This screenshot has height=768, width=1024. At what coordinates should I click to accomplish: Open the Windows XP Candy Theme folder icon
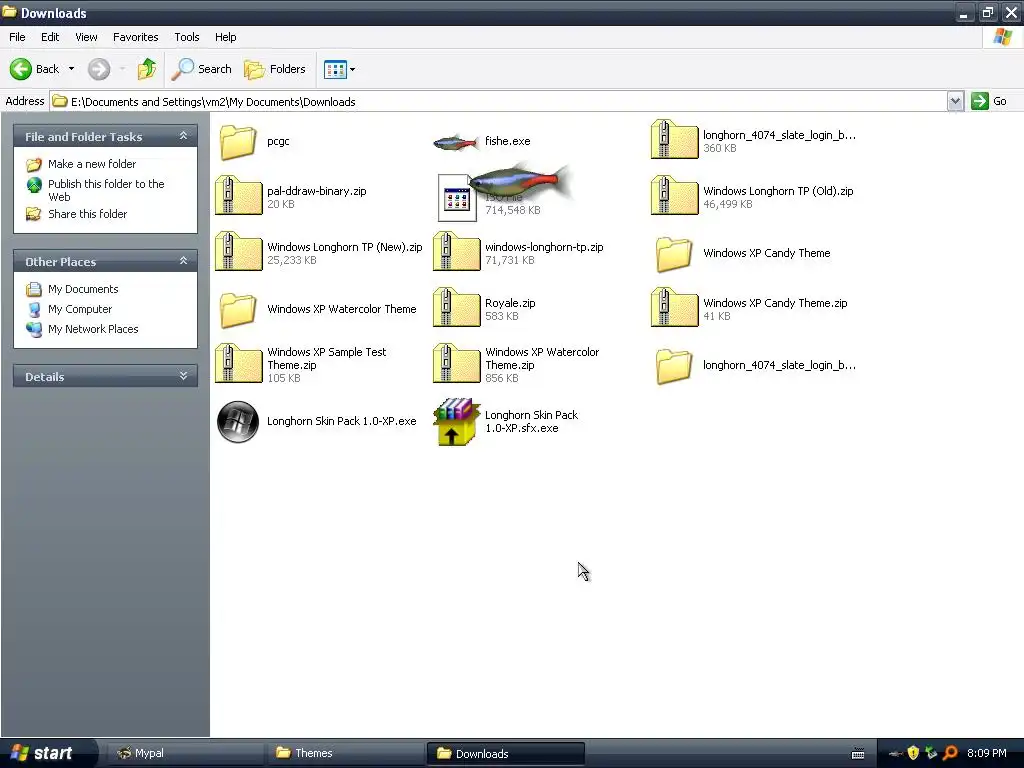click(674, 253)
